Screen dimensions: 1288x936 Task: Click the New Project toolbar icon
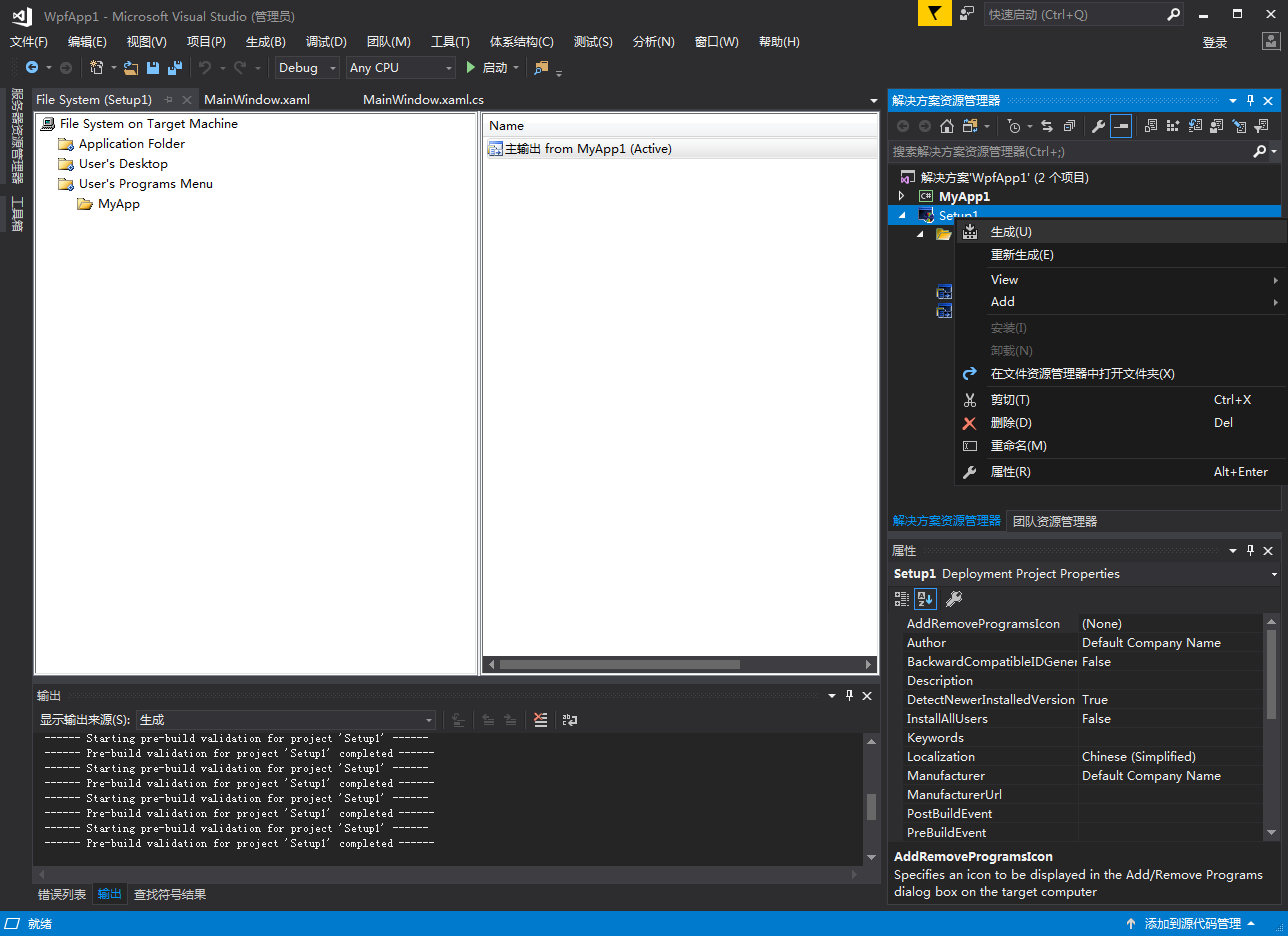click(97, 68)
